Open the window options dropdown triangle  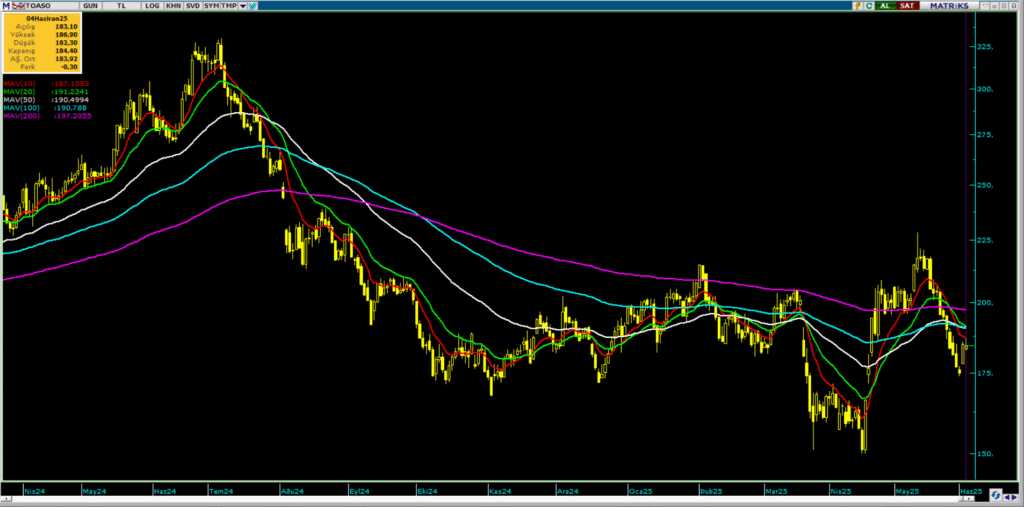[985, 6]
